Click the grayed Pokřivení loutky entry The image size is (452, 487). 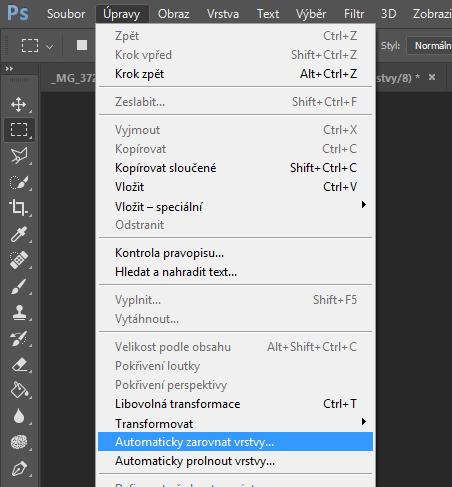(x=235, y=366)
